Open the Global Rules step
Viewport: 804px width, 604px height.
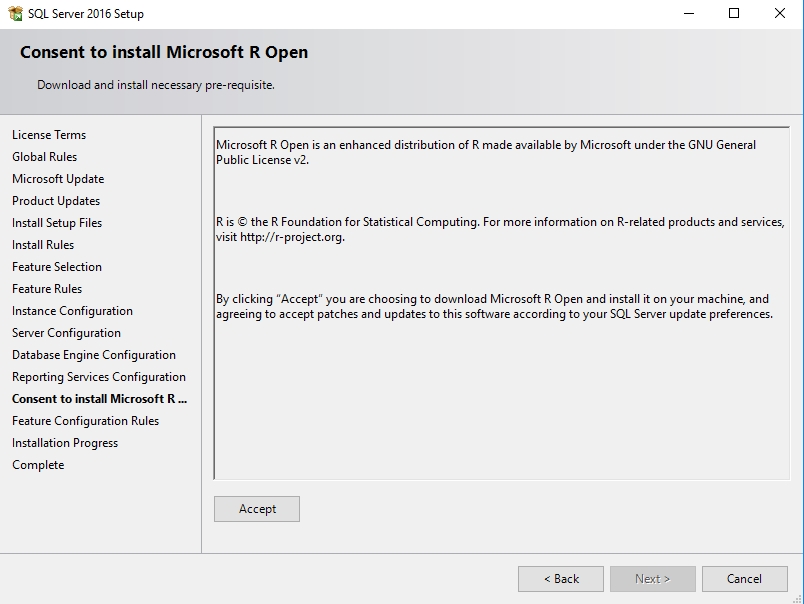[x=44, y=157]
